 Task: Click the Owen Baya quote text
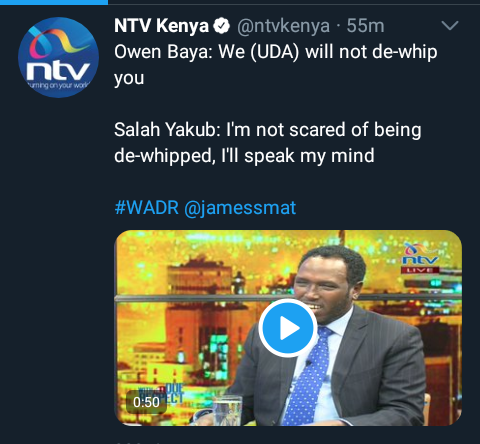click(275, 65)
